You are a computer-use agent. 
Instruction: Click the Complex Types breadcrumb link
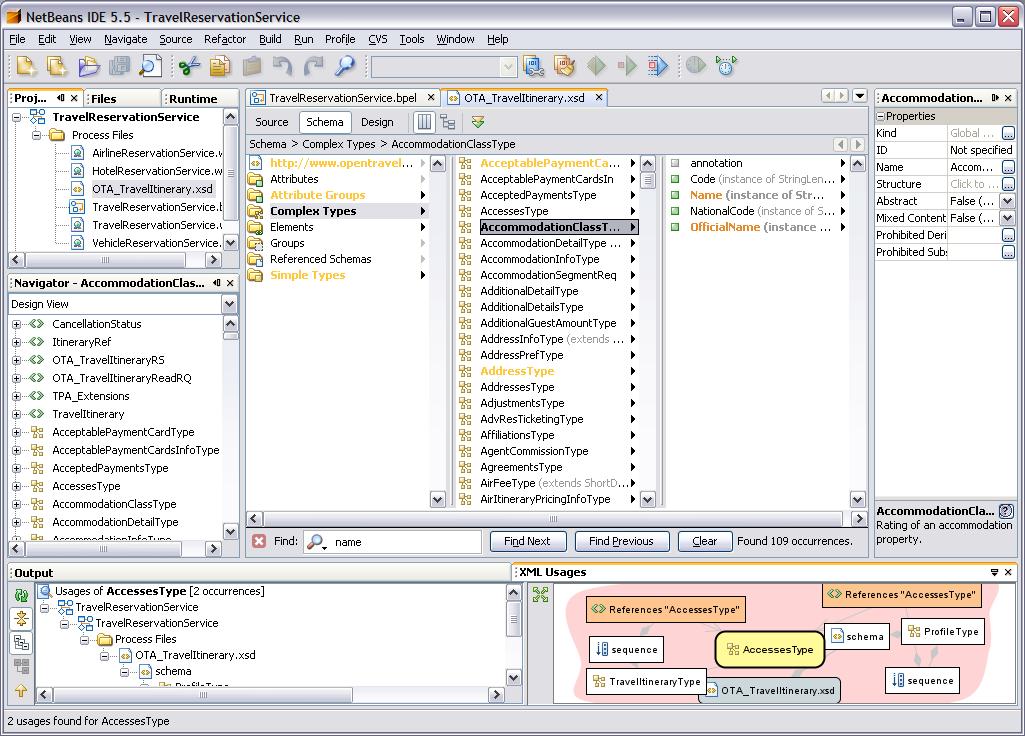pos(339,144)
